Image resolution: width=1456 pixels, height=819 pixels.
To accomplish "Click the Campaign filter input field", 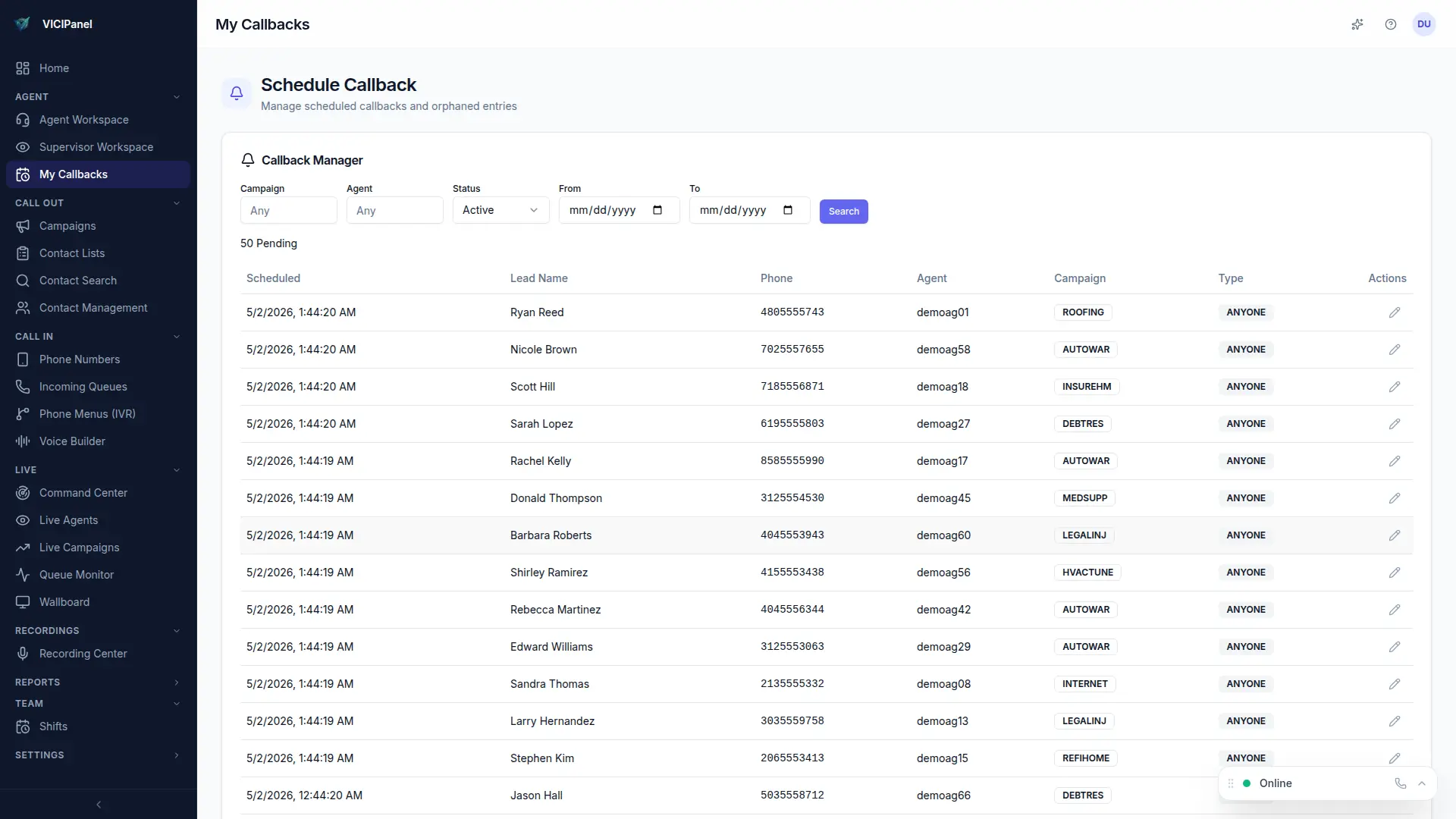I will (x=287, y=210).
